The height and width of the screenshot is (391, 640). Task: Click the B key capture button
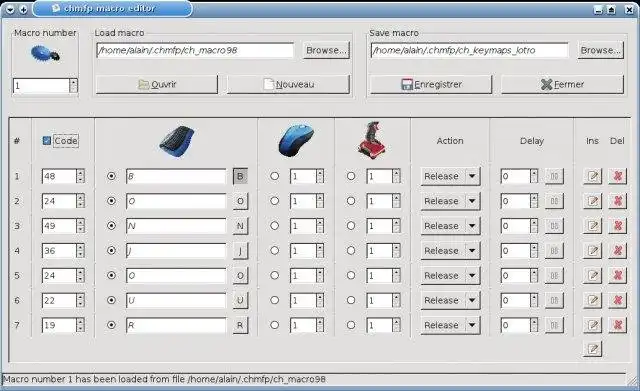point(240,176)
